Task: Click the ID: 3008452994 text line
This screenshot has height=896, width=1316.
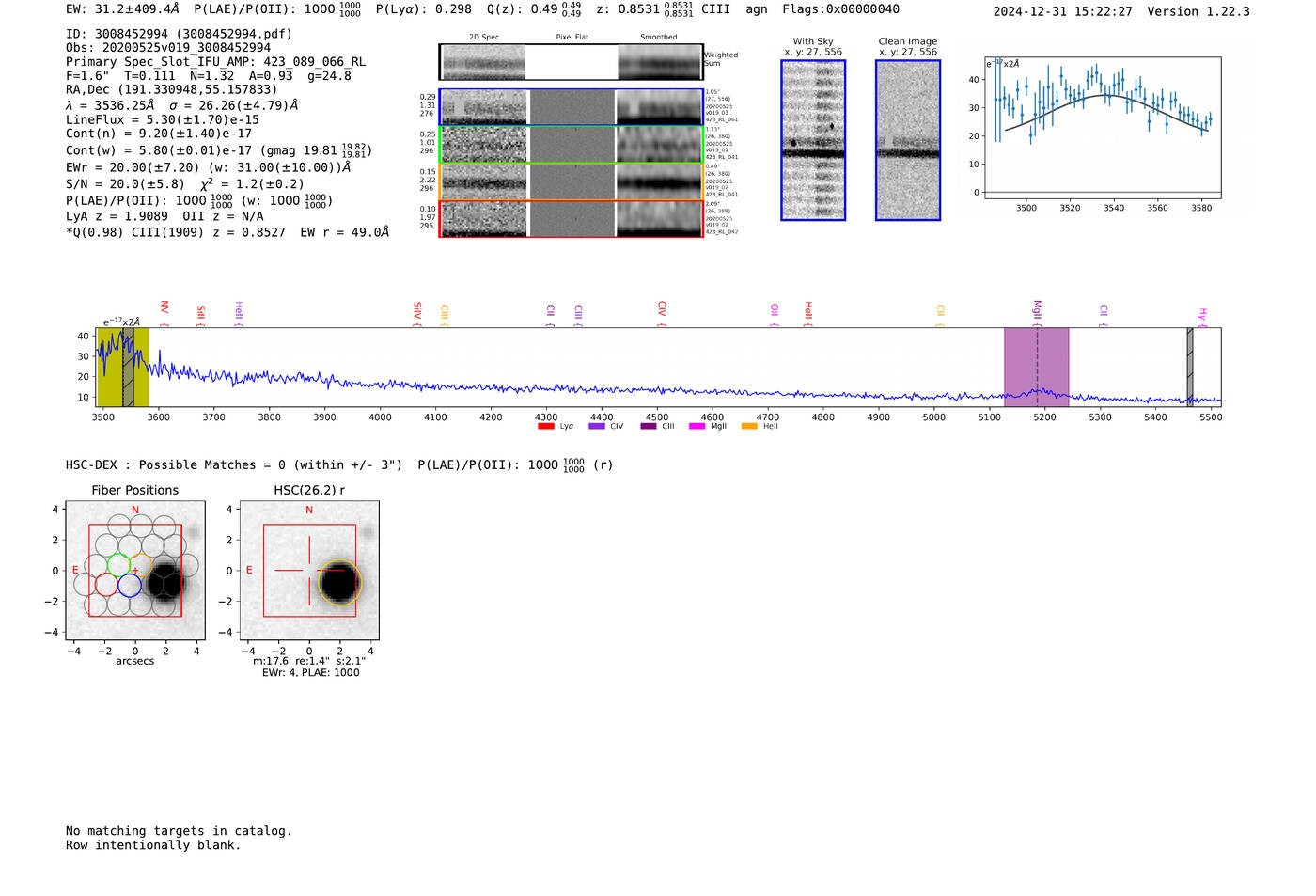Action: [x=180, y=34]
